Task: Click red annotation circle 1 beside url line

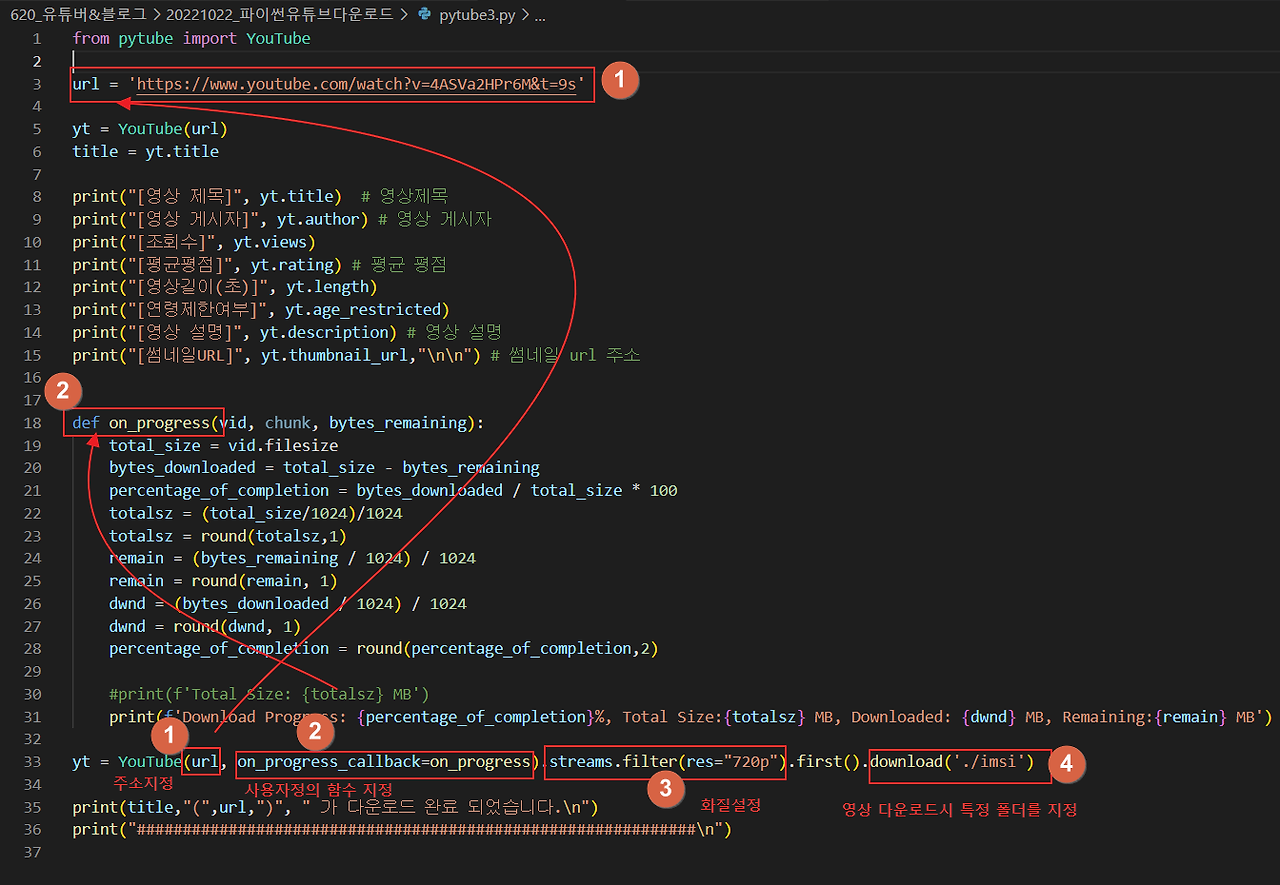Action: [619, 81]
